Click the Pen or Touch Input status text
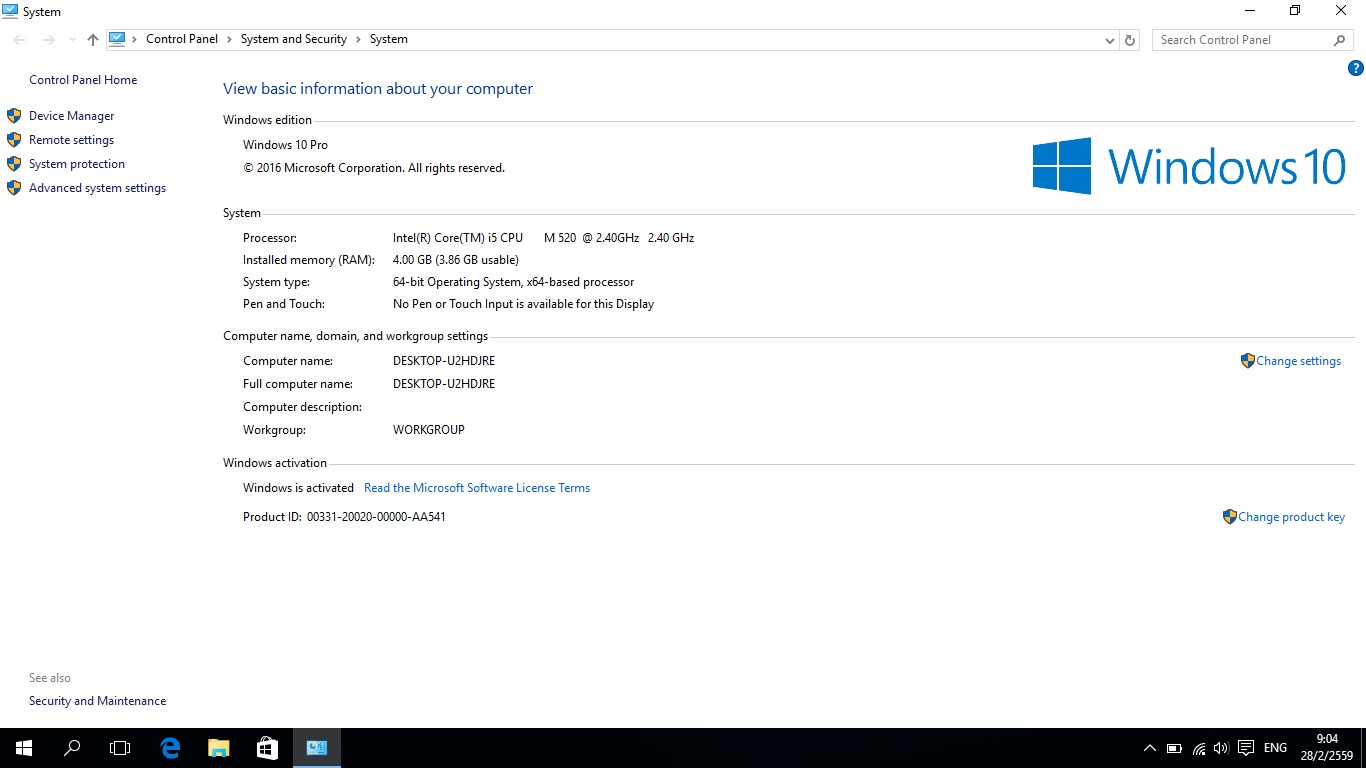 (x=523, y=304)
